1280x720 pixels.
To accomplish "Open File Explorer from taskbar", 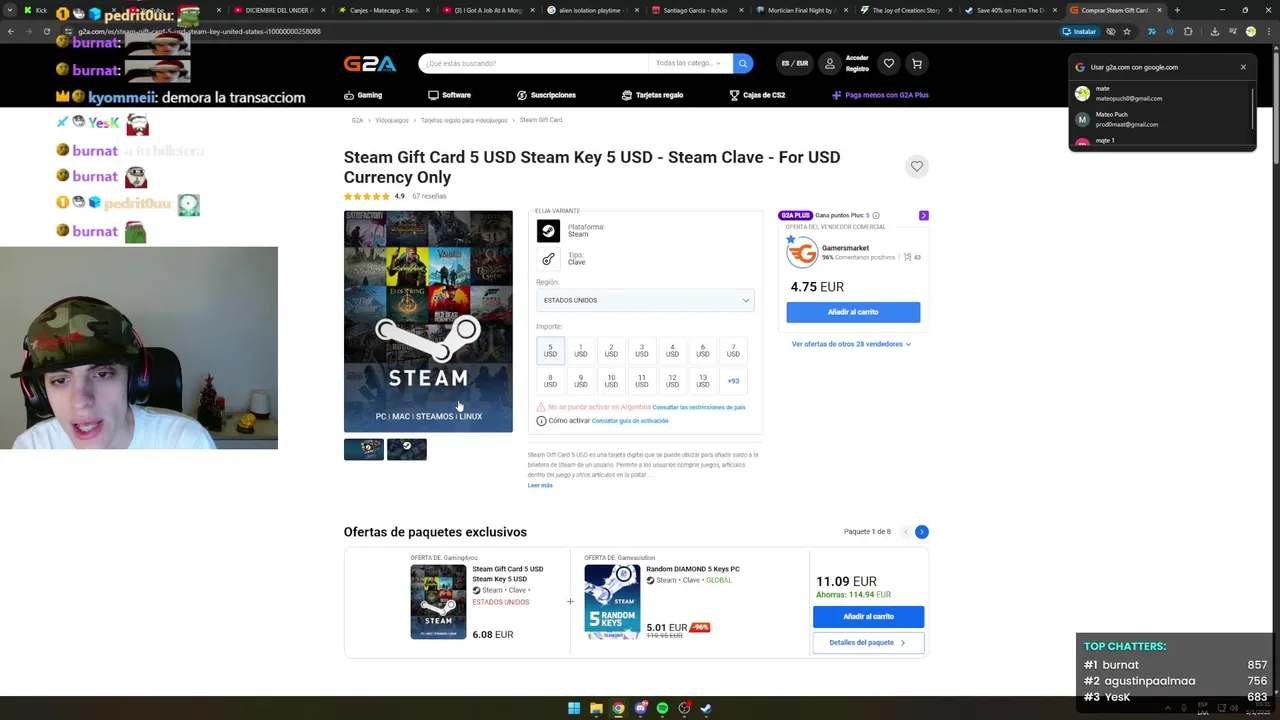I will 596,708.
